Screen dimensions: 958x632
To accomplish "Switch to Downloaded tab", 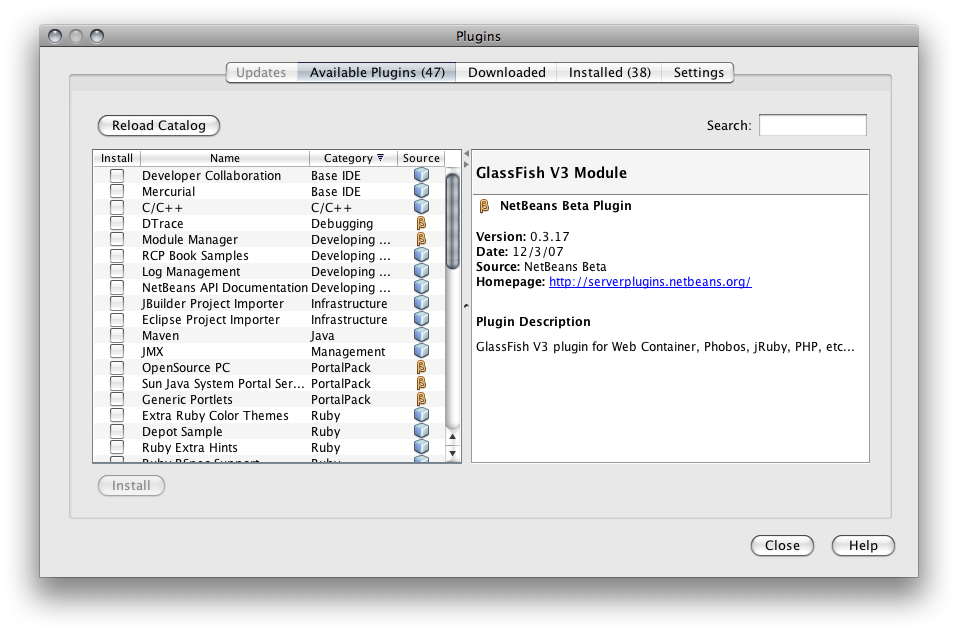I will (x=506, y=72).
